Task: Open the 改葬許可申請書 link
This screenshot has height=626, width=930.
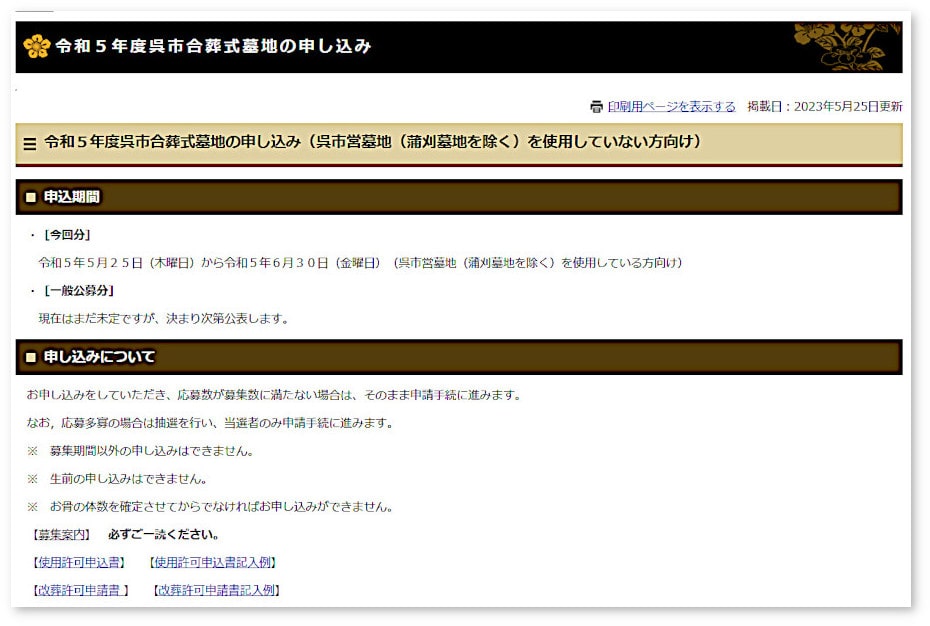Action: 81,590
